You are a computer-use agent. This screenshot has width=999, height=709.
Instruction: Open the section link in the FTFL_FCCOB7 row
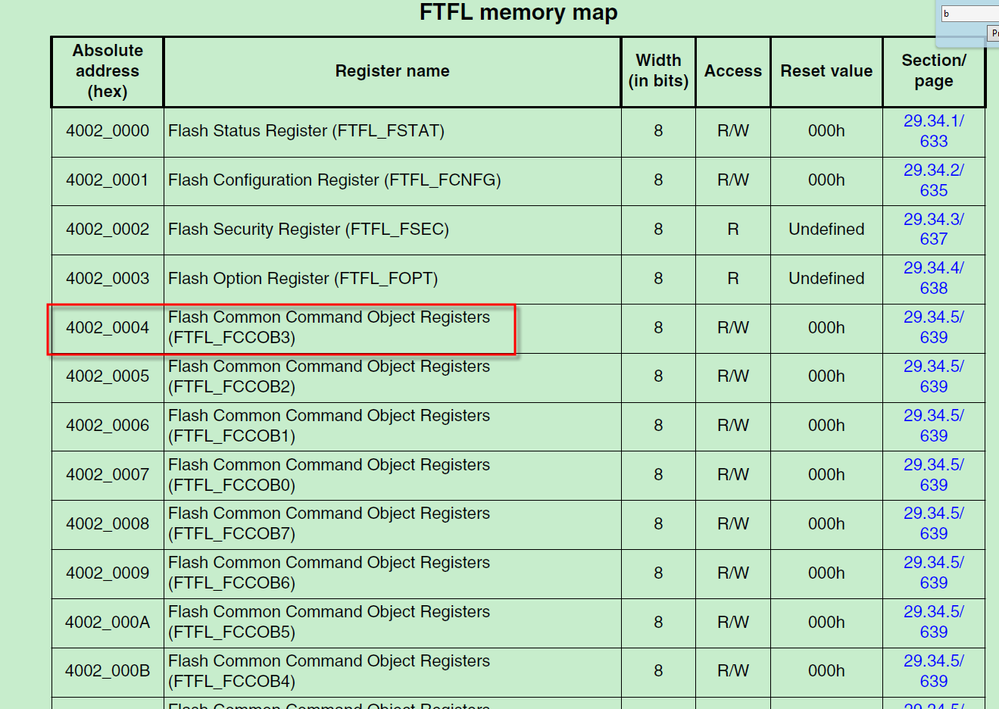point(933,523)
